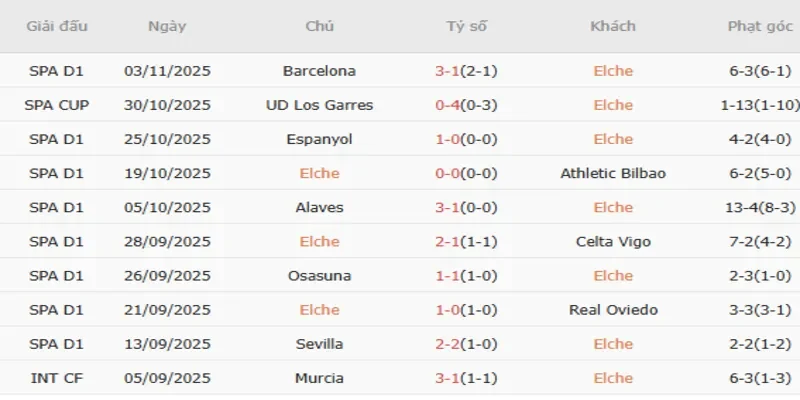Click the 1-13(1-10) corner stat

[758, 105]
